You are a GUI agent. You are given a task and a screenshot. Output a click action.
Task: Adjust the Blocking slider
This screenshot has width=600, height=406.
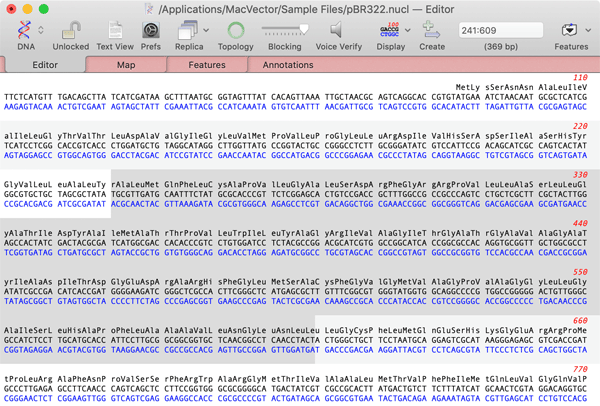click(285, 29)
